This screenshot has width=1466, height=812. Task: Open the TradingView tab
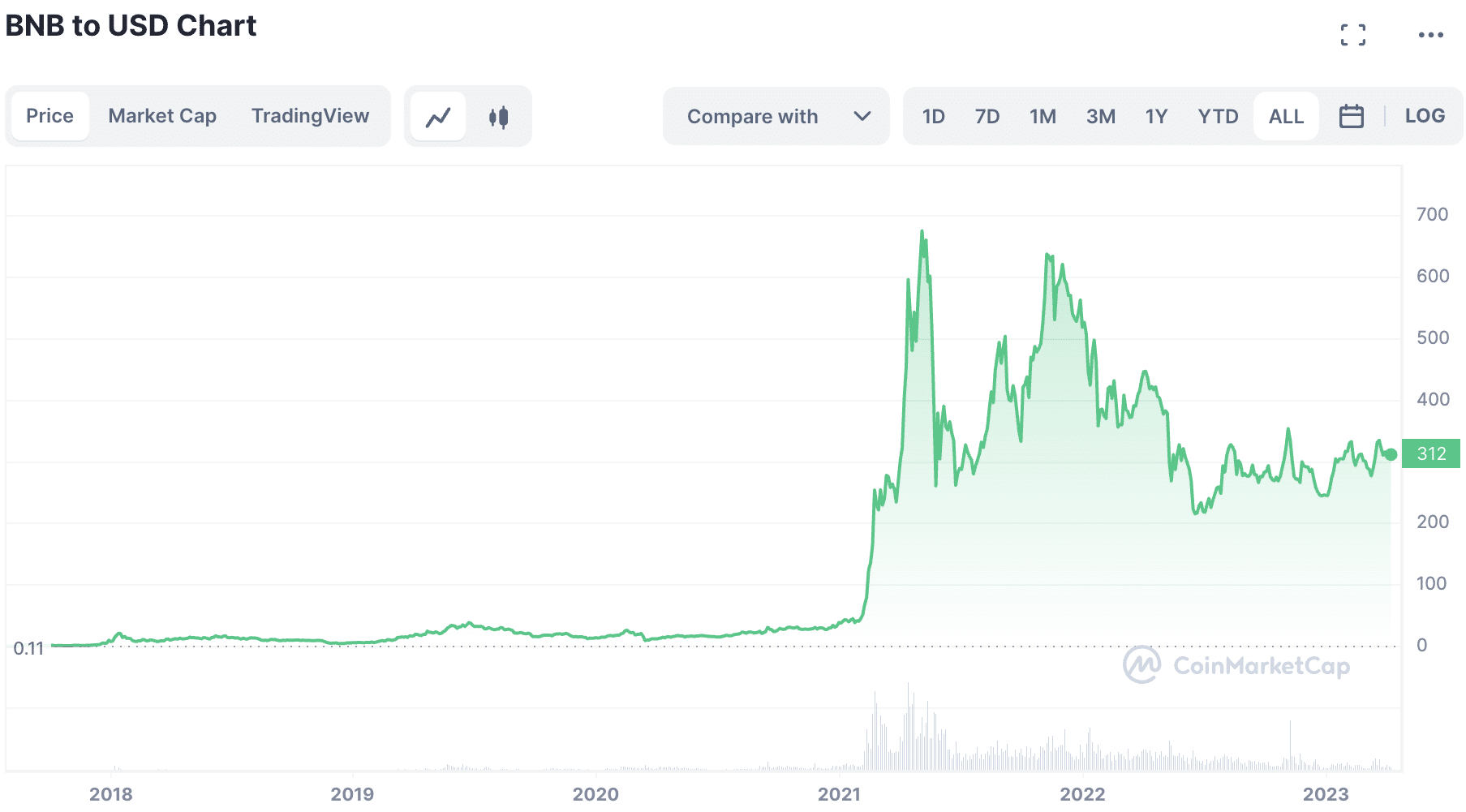click(x=310, y=116)
